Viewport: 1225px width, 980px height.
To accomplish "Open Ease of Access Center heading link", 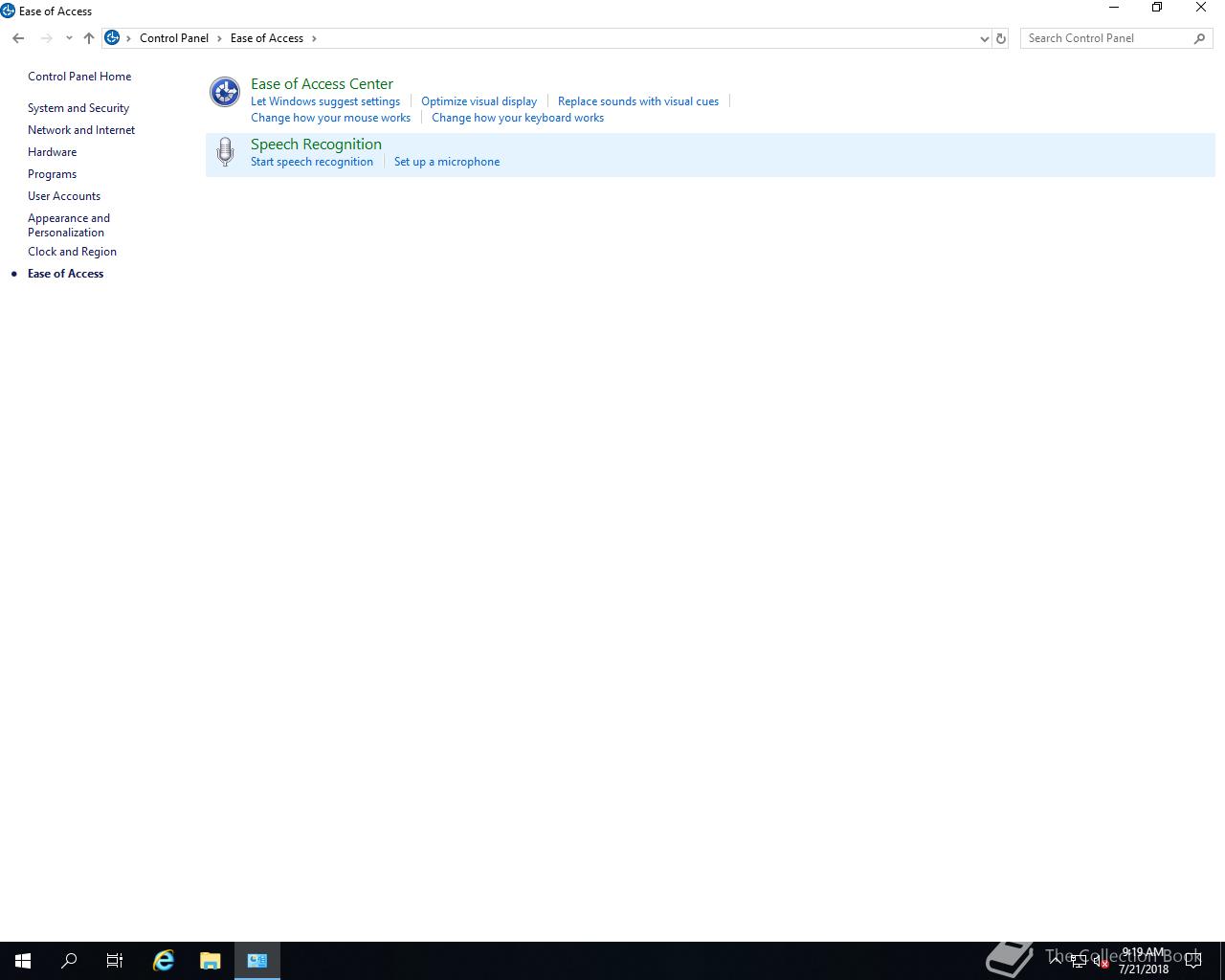I will point(322,84).
